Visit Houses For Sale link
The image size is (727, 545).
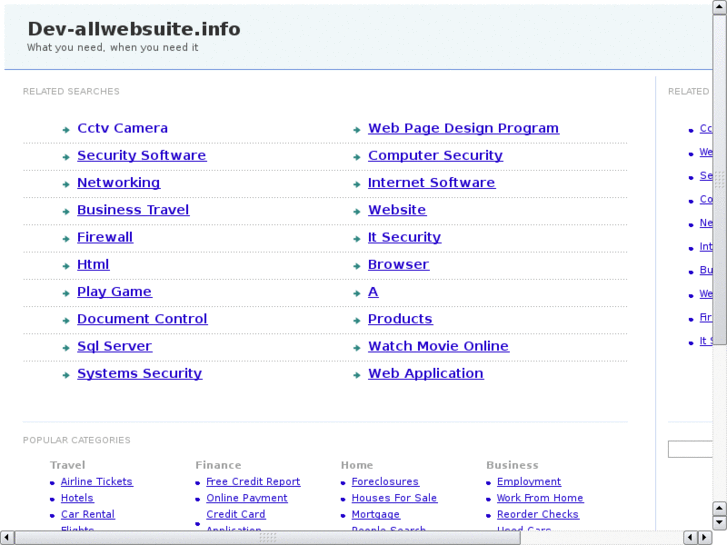[x=394, y=498]
